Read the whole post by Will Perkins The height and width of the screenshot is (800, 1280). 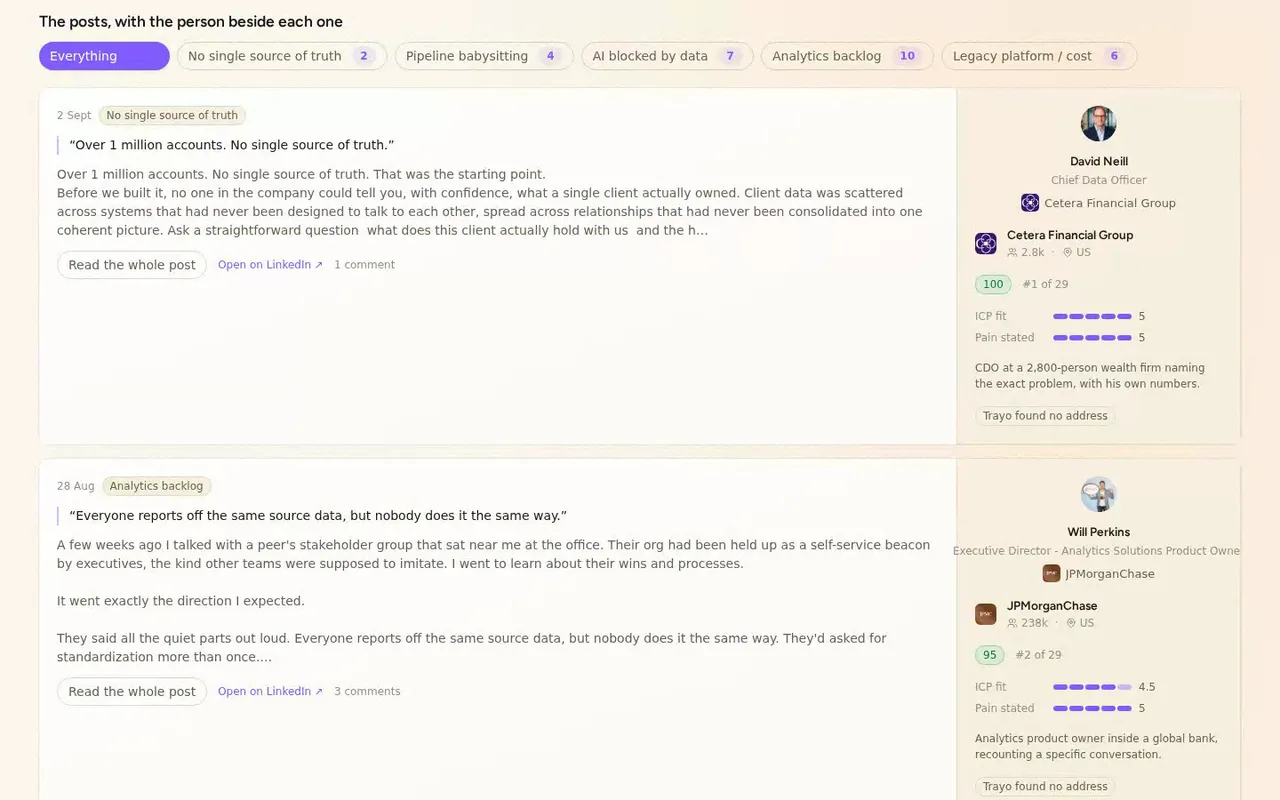[132, 691]
